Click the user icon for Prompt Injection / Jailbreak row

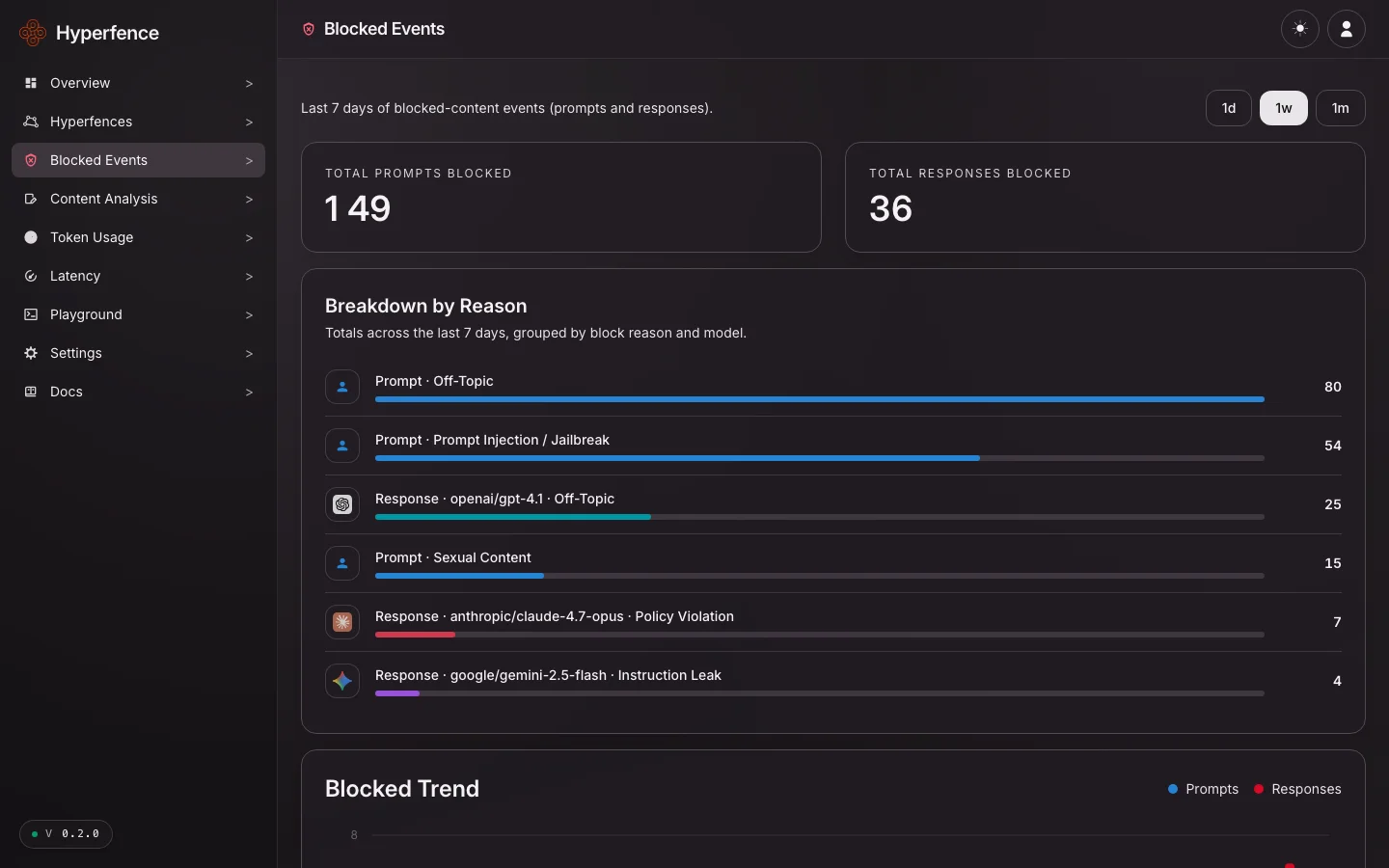(342, 446)
